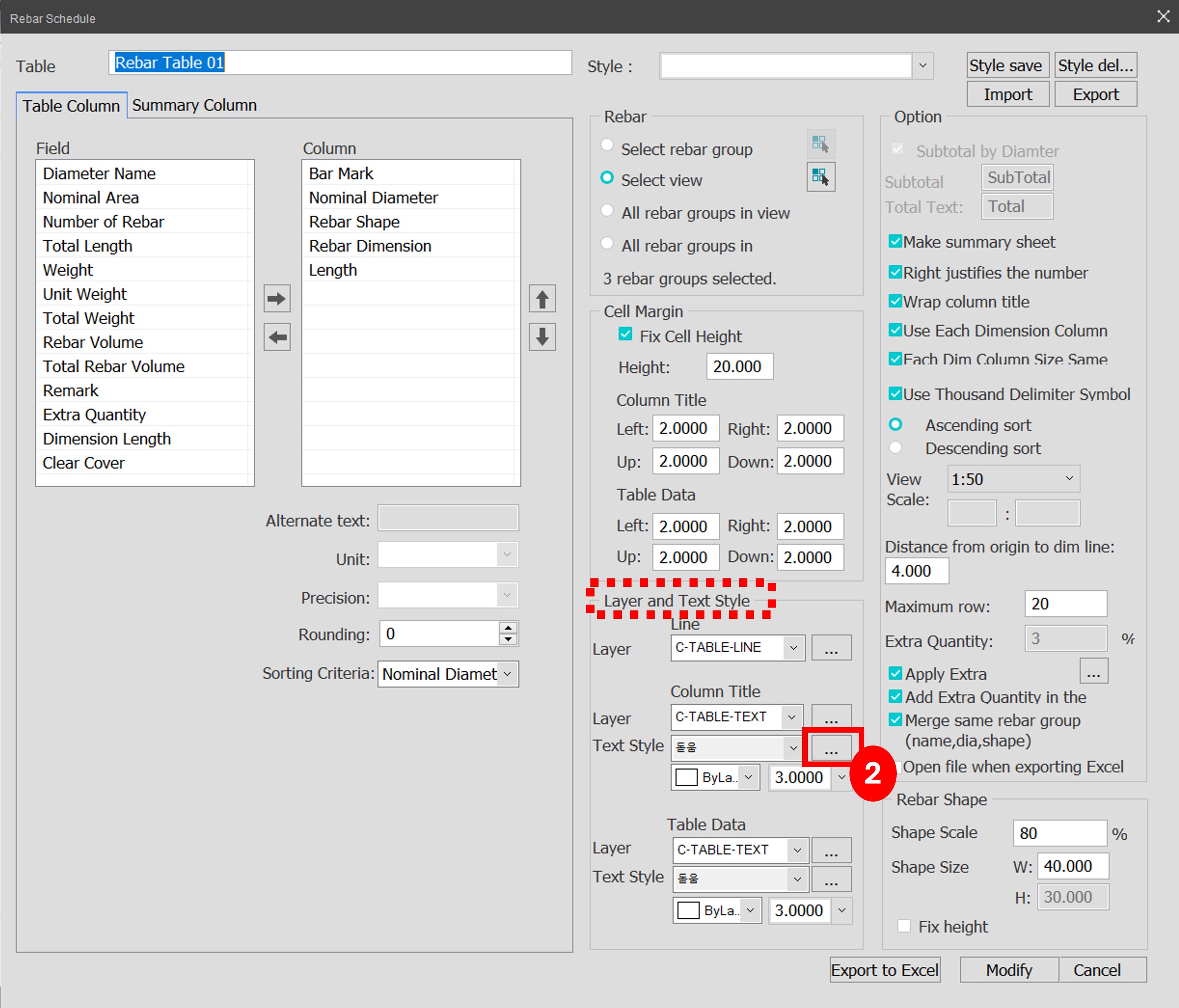The height and width of the screenshot is (1008, 1179).
Task: Move the selected column down with the down arrow
Action: pos(542,337)
